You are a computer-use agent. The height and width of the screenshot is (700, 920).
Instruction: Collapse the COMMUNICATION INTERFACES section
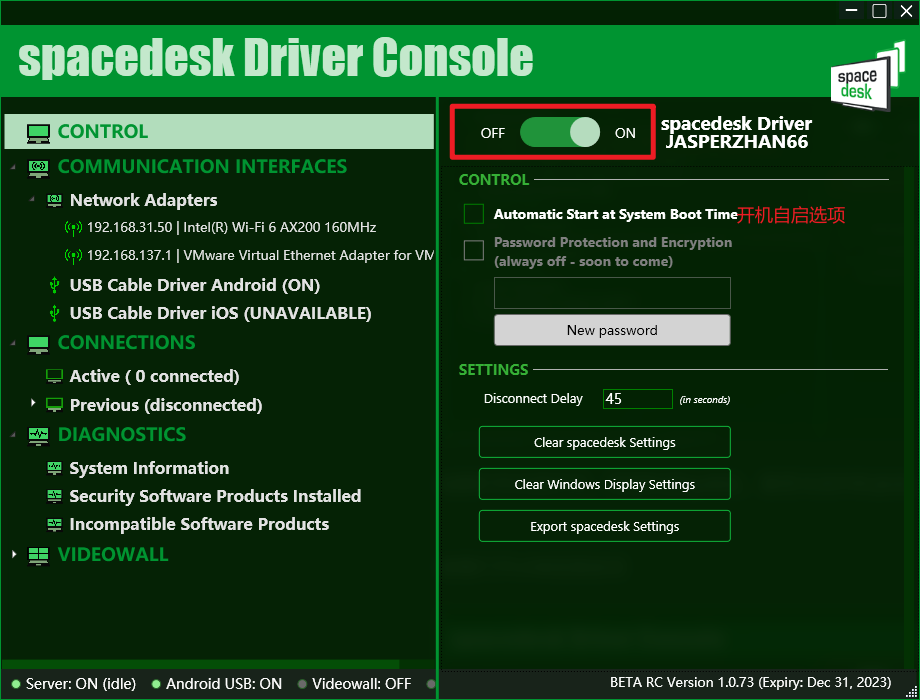(13, 168)
